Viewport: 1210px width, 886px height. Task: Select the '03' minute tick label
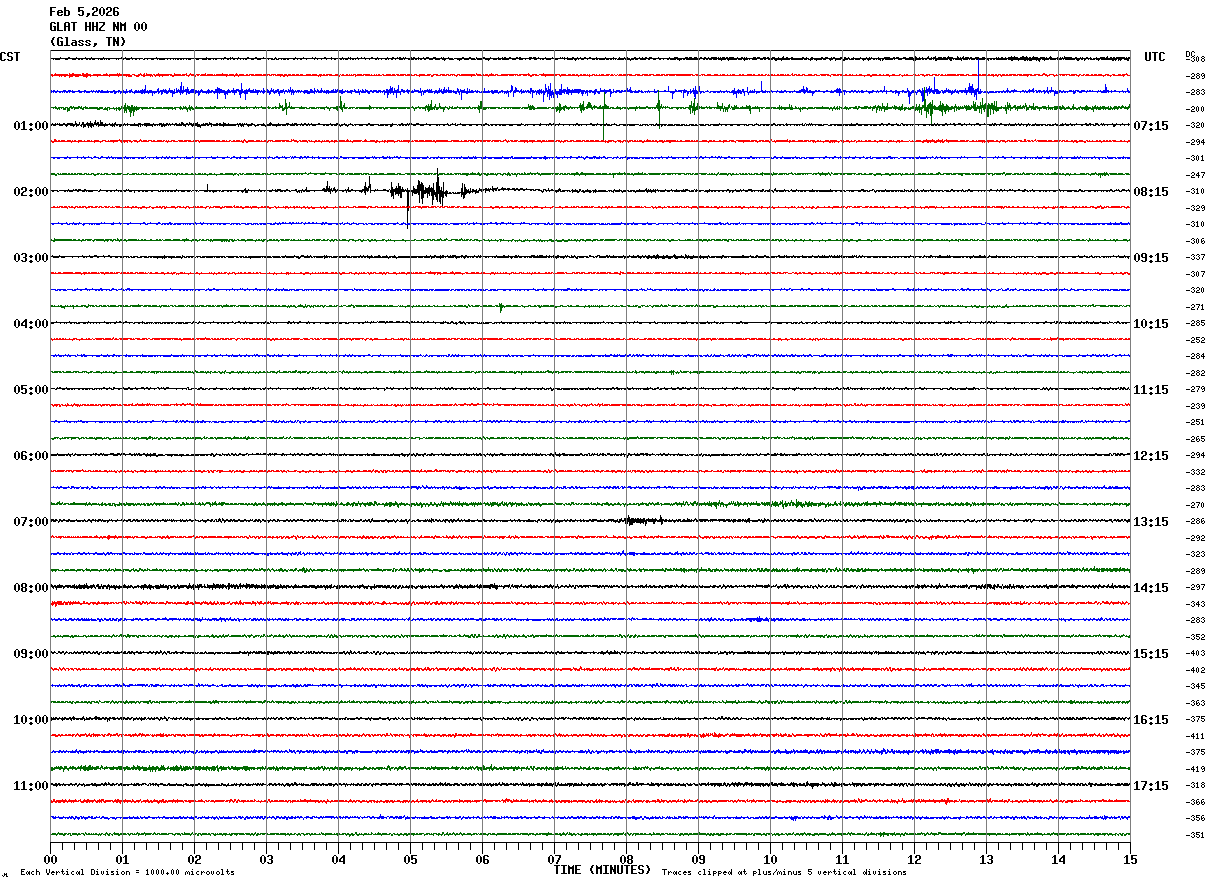[x=267, y=859]
